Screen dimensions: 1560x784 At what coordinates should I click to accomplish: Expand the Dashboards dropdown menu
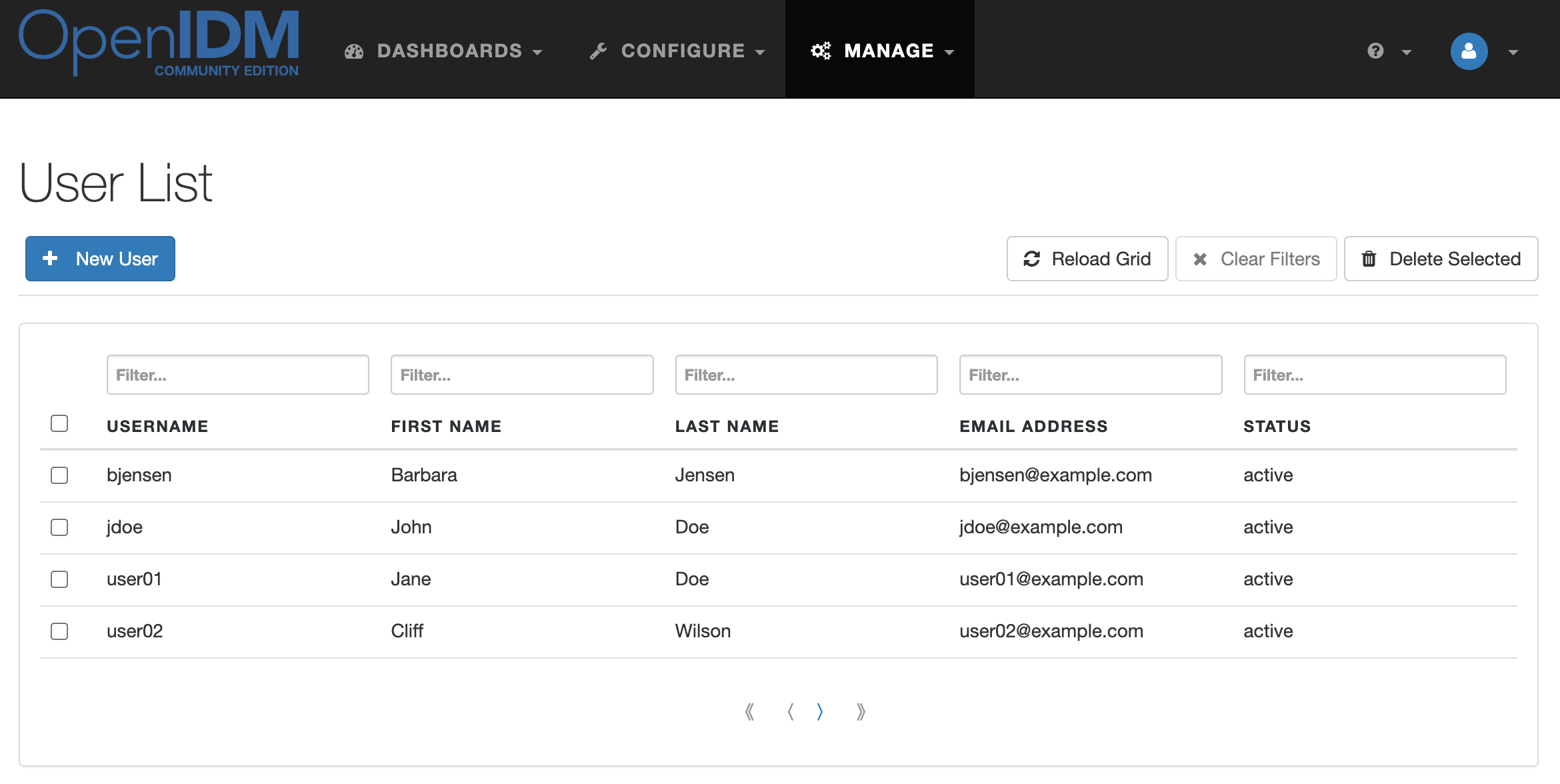tap(443, 51)
